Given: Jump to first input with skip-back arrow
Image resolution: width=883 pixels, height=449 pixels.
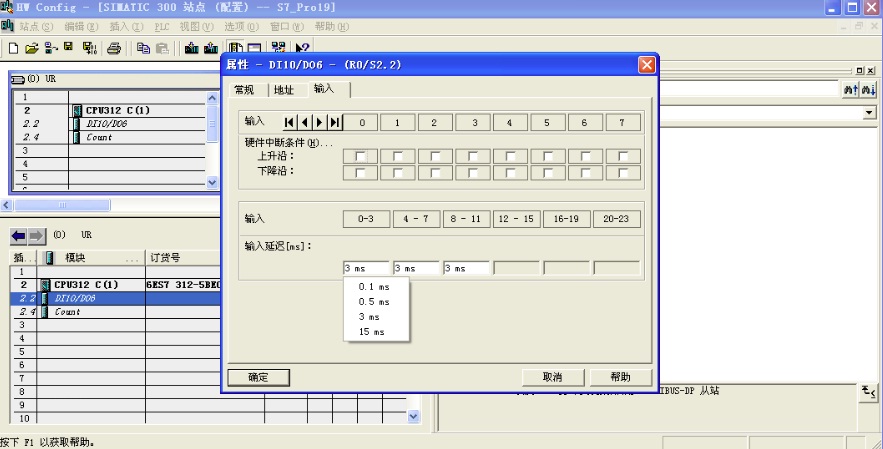Looking at the screenshot, I should [x=290, y=122].
